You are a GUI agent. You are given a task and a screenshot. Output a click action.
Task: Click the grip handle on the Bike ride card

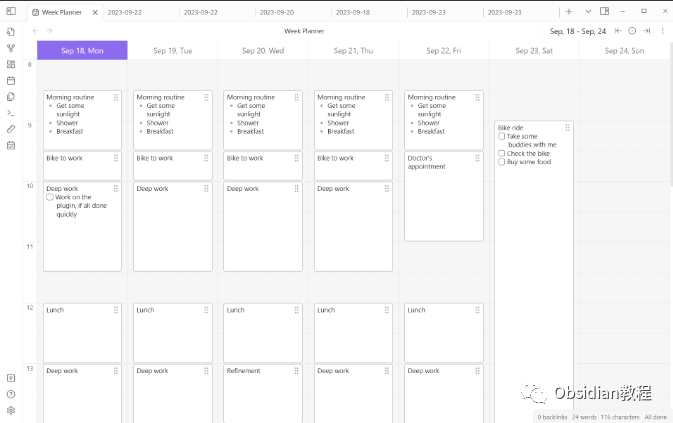tap(567, 128)
